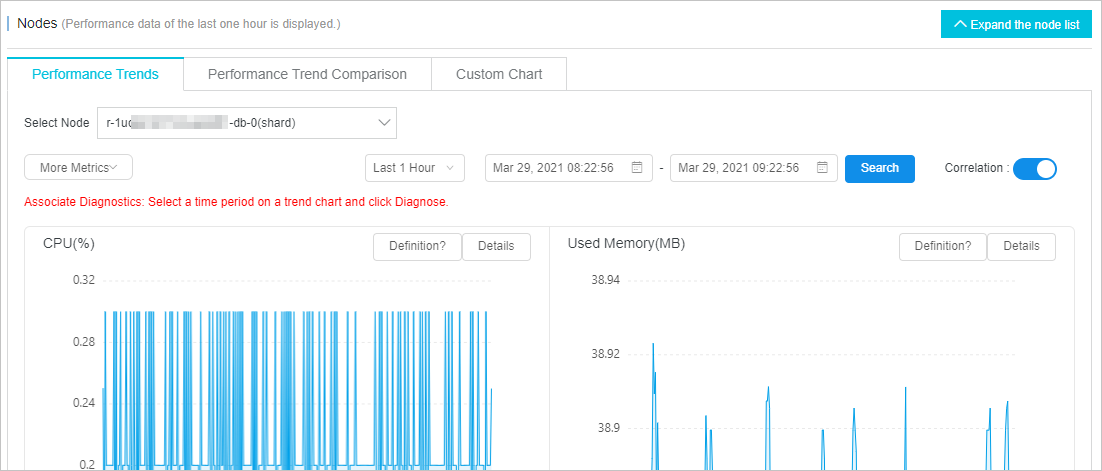1102x471 pixels.
Task: Open Performance Trend Comparison tab
Action: click(x=307, y=74)
